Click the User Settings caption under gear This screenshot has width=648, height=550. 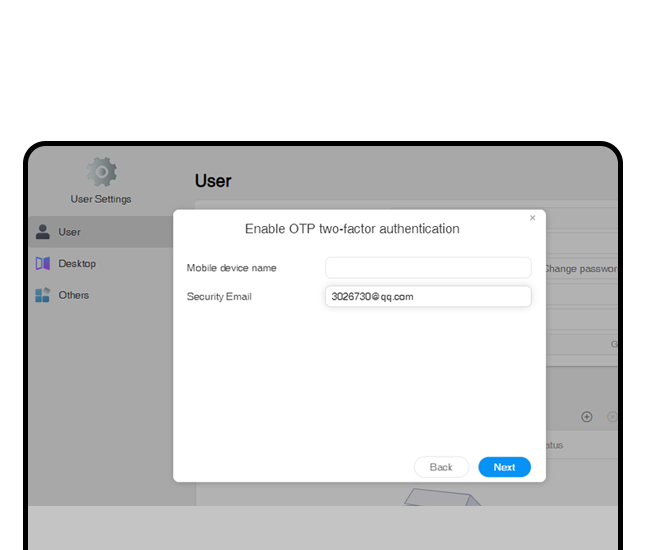[x=101, y=199]
